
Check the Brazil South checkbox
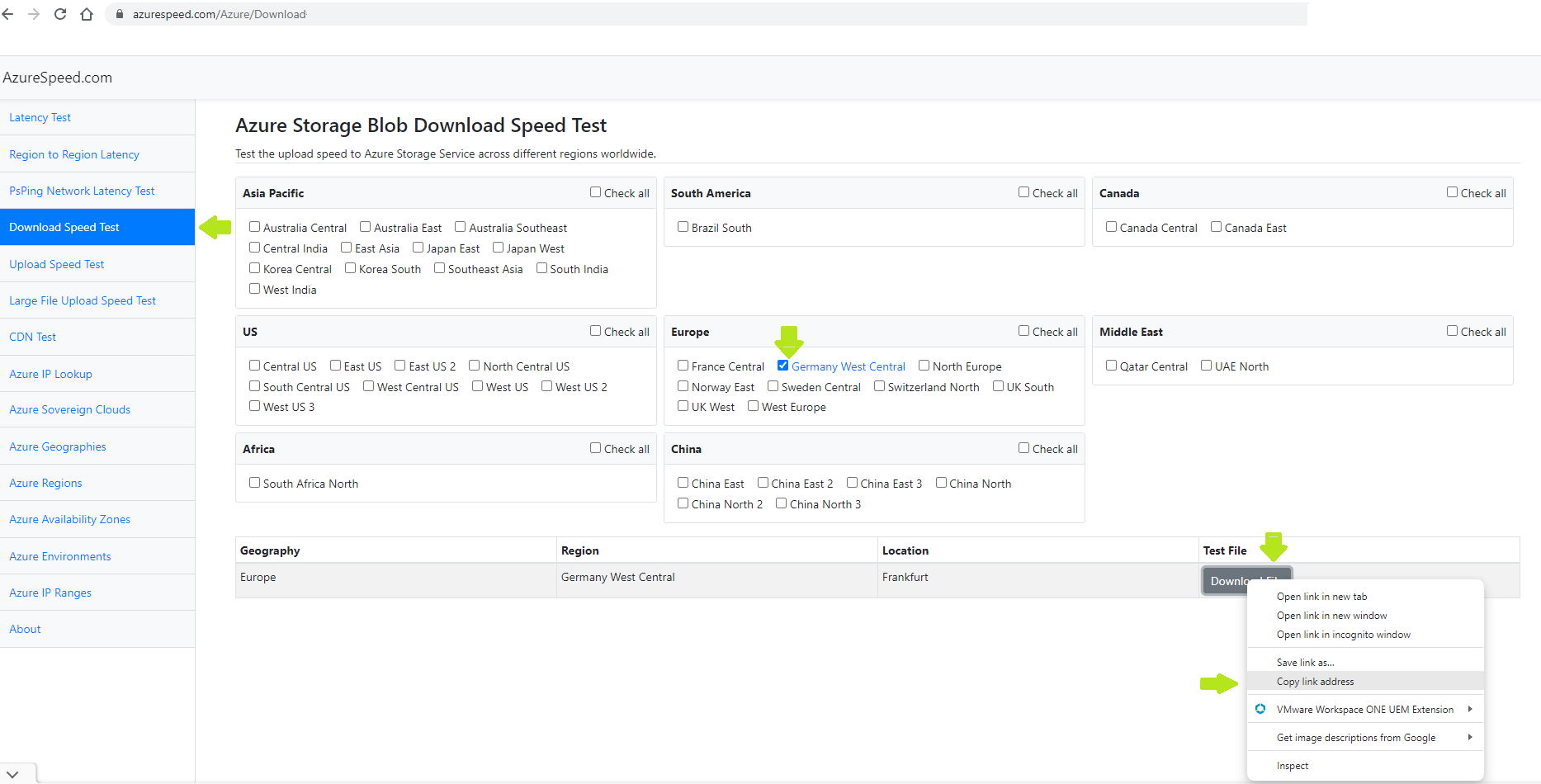[x=683, y=227]
